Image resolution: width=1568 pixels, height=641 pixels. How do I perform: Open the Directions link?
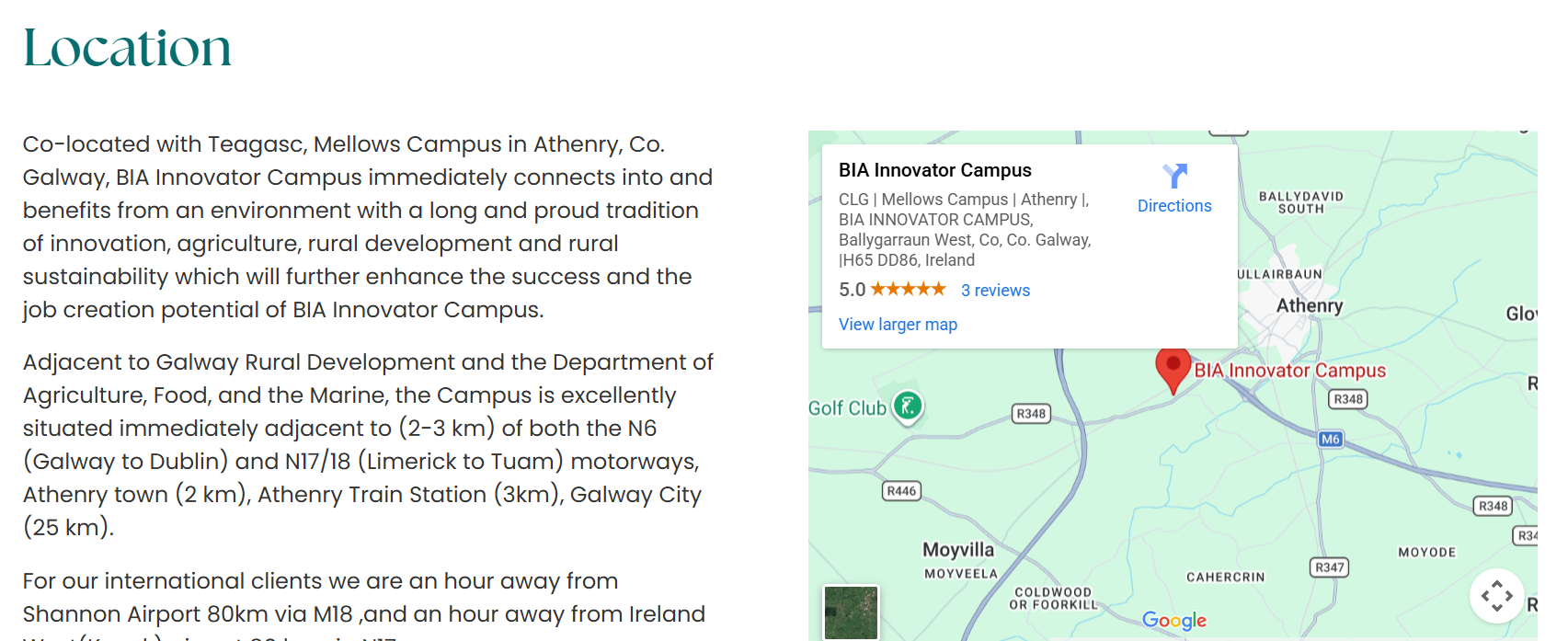(1174, 206)
